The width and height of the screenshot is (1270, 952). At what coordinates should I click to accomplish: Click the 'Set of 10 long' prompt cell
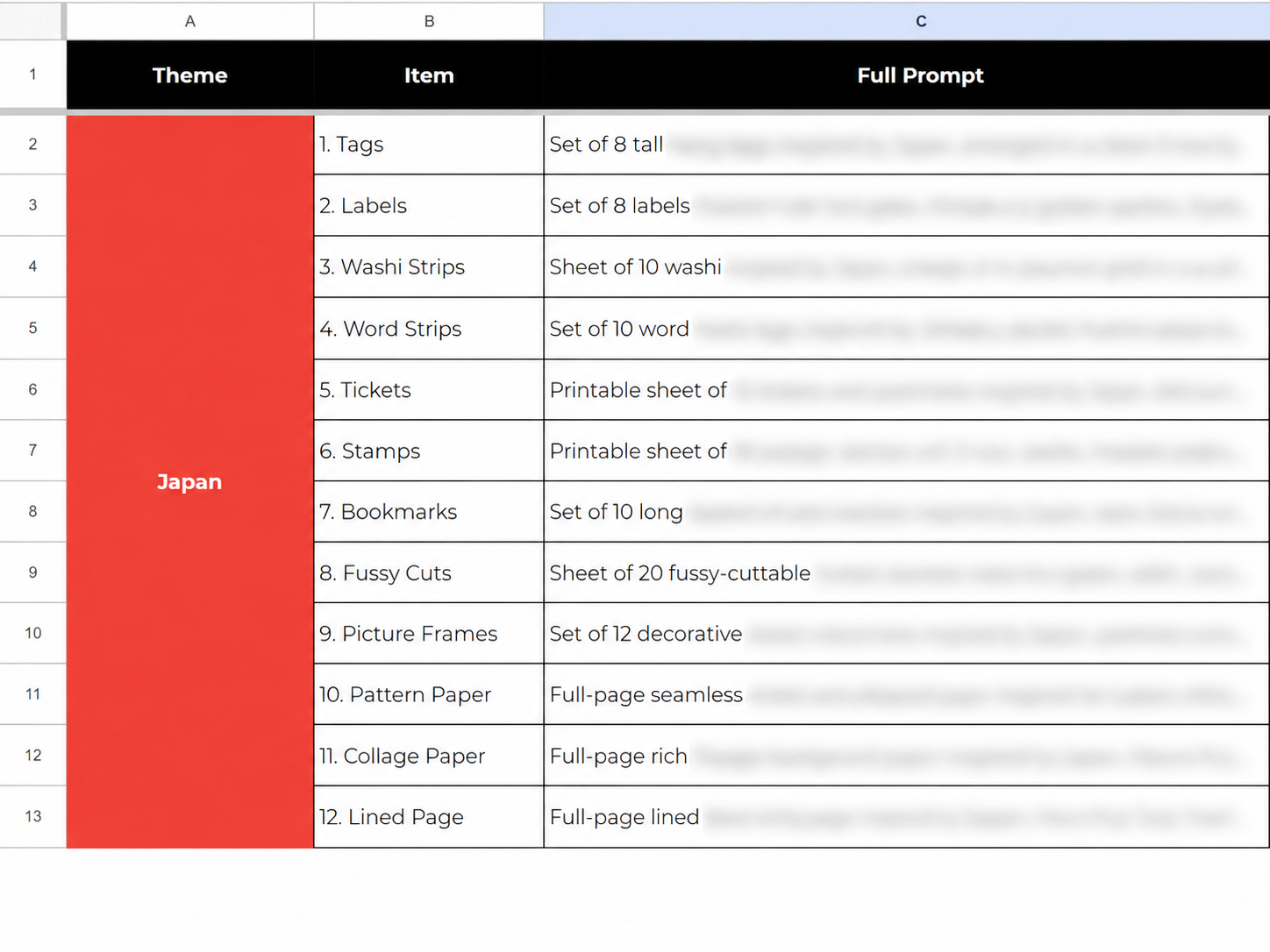point(907,511)
